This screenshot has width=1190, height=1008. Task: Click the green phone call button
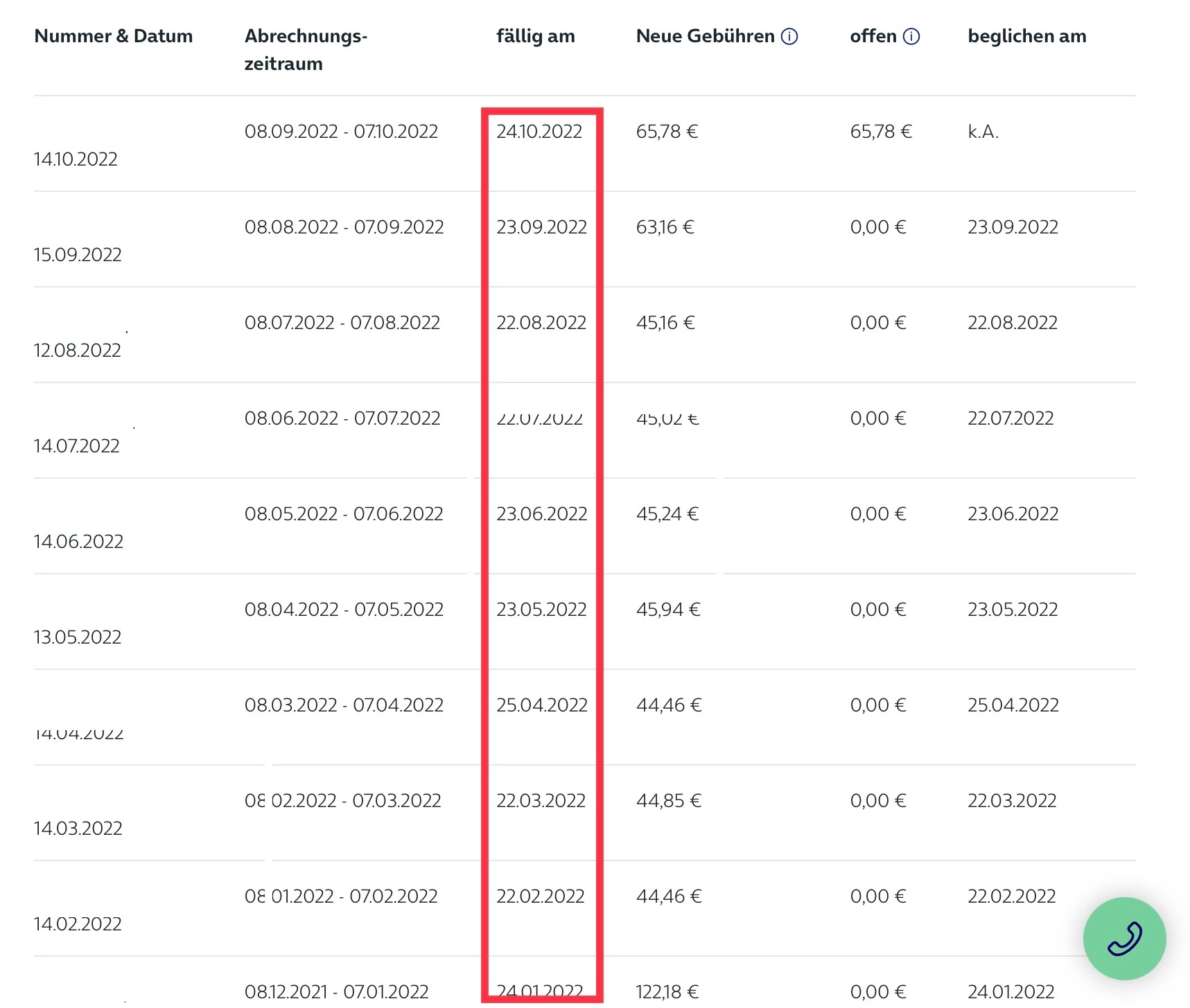[1123, 938]
